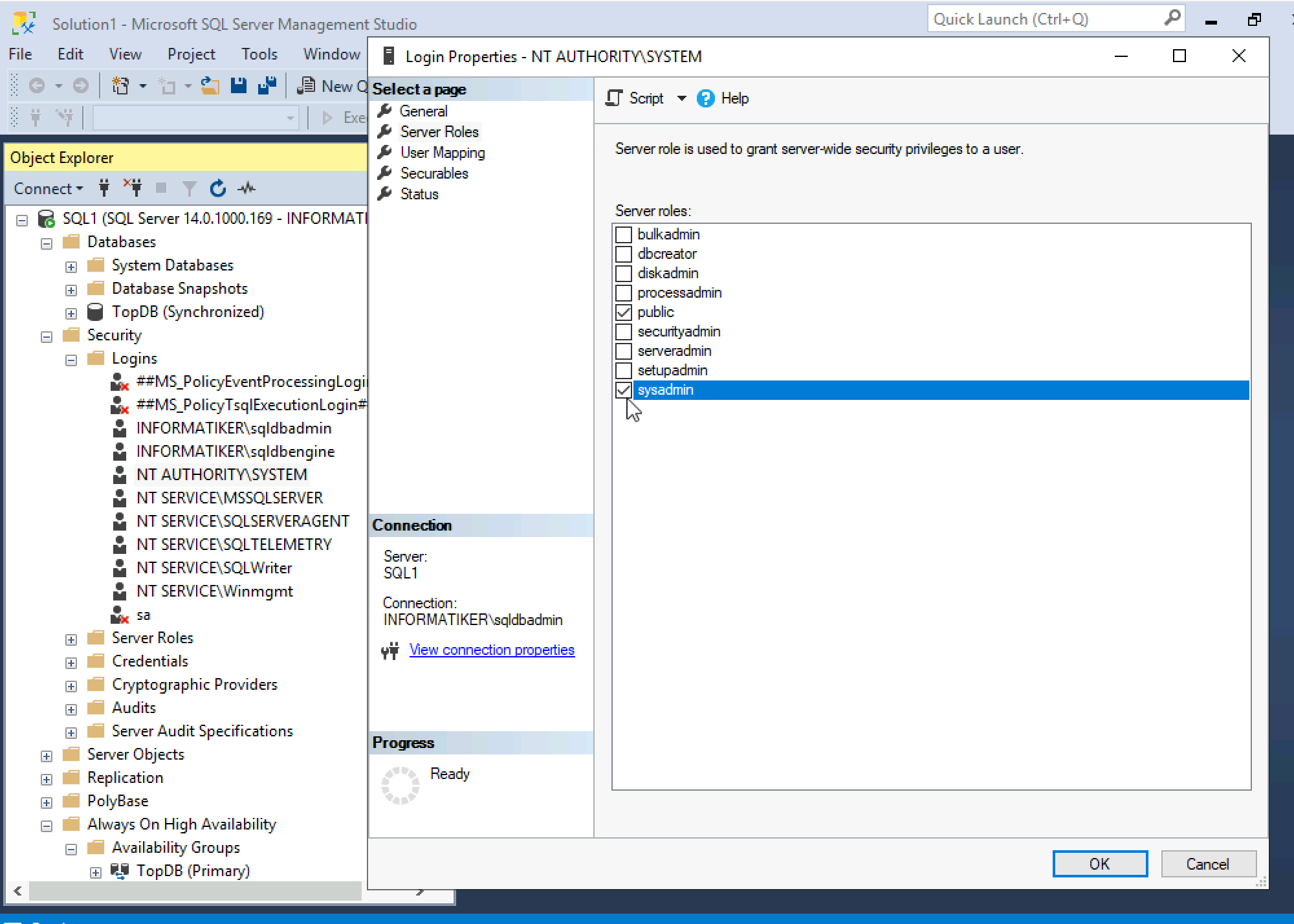Viewport: 1294px width, 924px height.
Task: Click the disabled sa login icon
Action: click(x=120, y=615)
